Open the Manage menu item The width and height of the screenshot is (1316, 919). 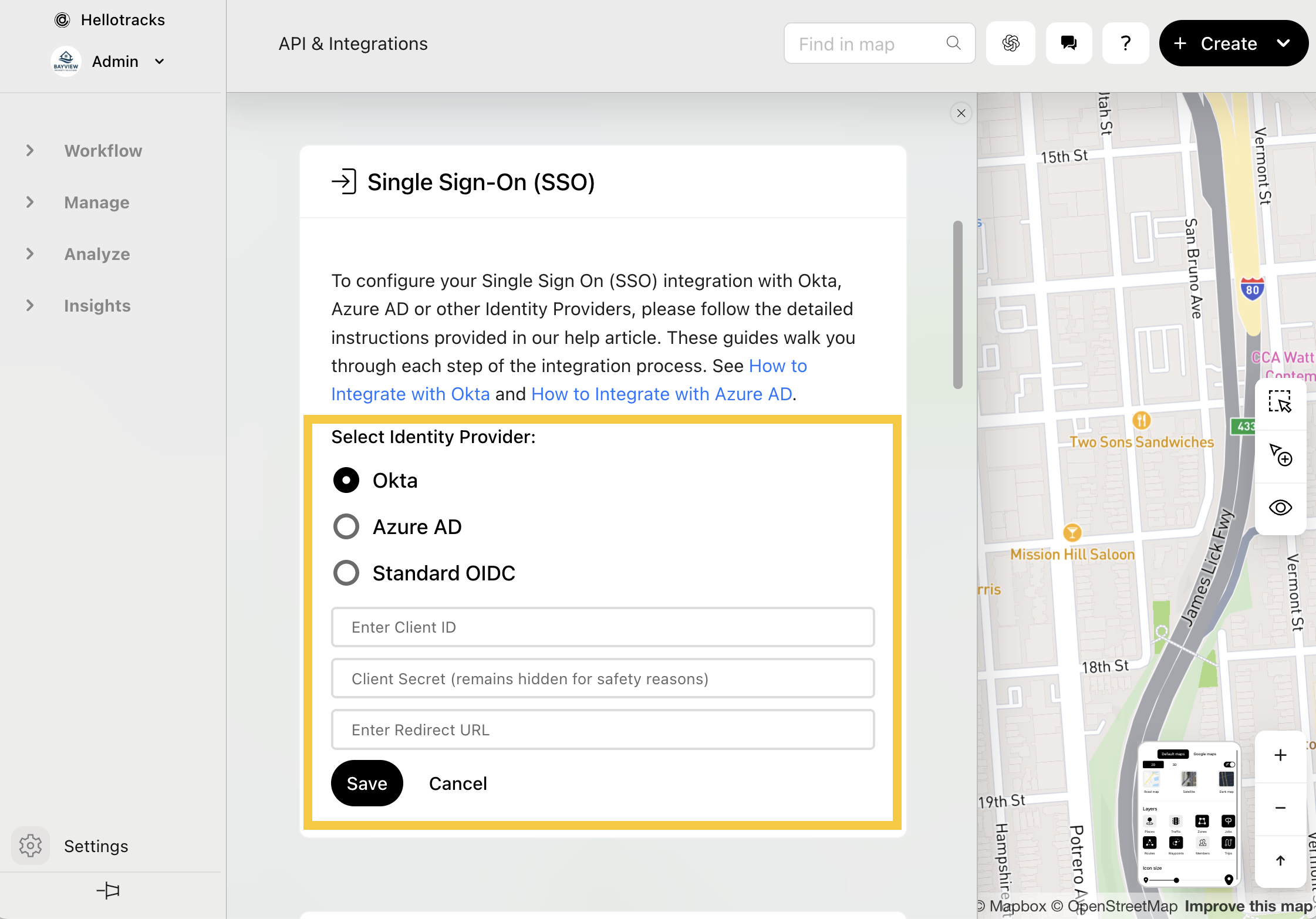97,202
